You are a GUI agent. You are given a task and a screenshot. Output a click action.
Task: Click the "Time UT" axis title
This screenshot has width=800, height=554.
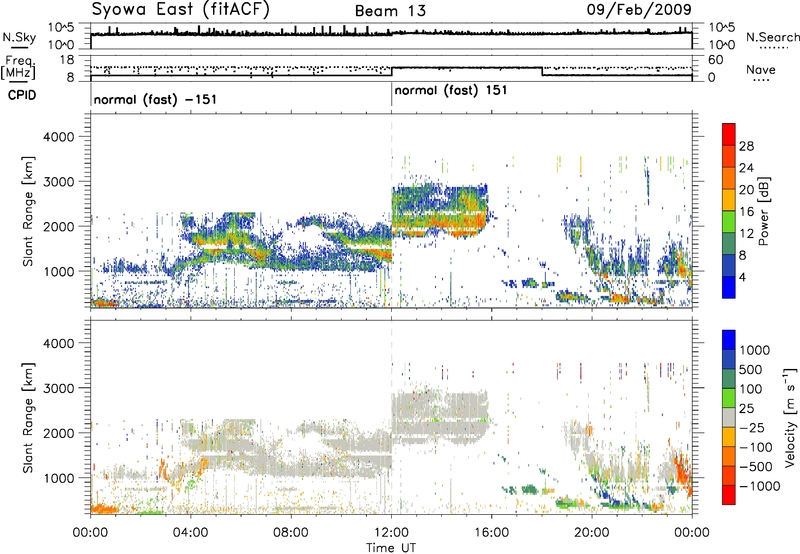point(391,548)
